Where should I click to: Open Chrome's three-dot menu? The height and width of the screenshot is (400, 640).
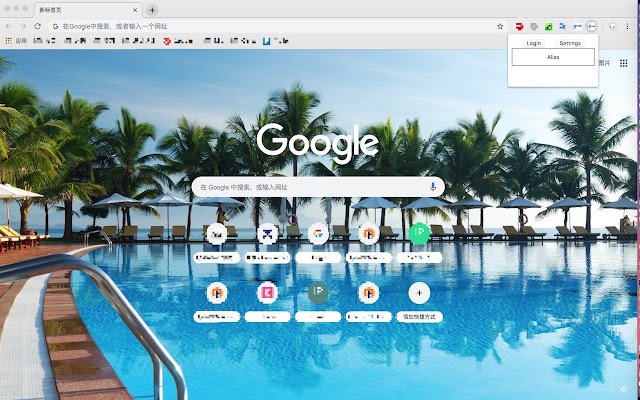[627, 27]
